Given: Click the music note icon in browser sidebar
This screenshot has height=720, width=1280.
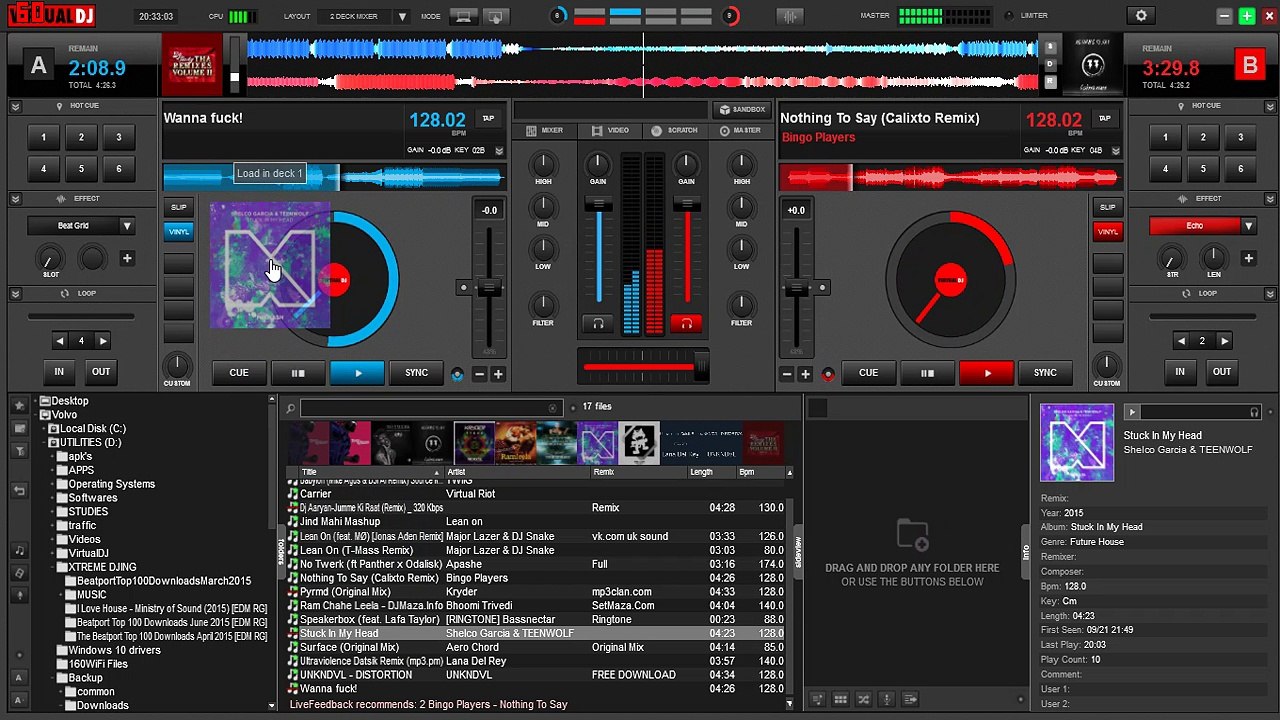Looking at the screenshot, I should click(x=19, y=551).
